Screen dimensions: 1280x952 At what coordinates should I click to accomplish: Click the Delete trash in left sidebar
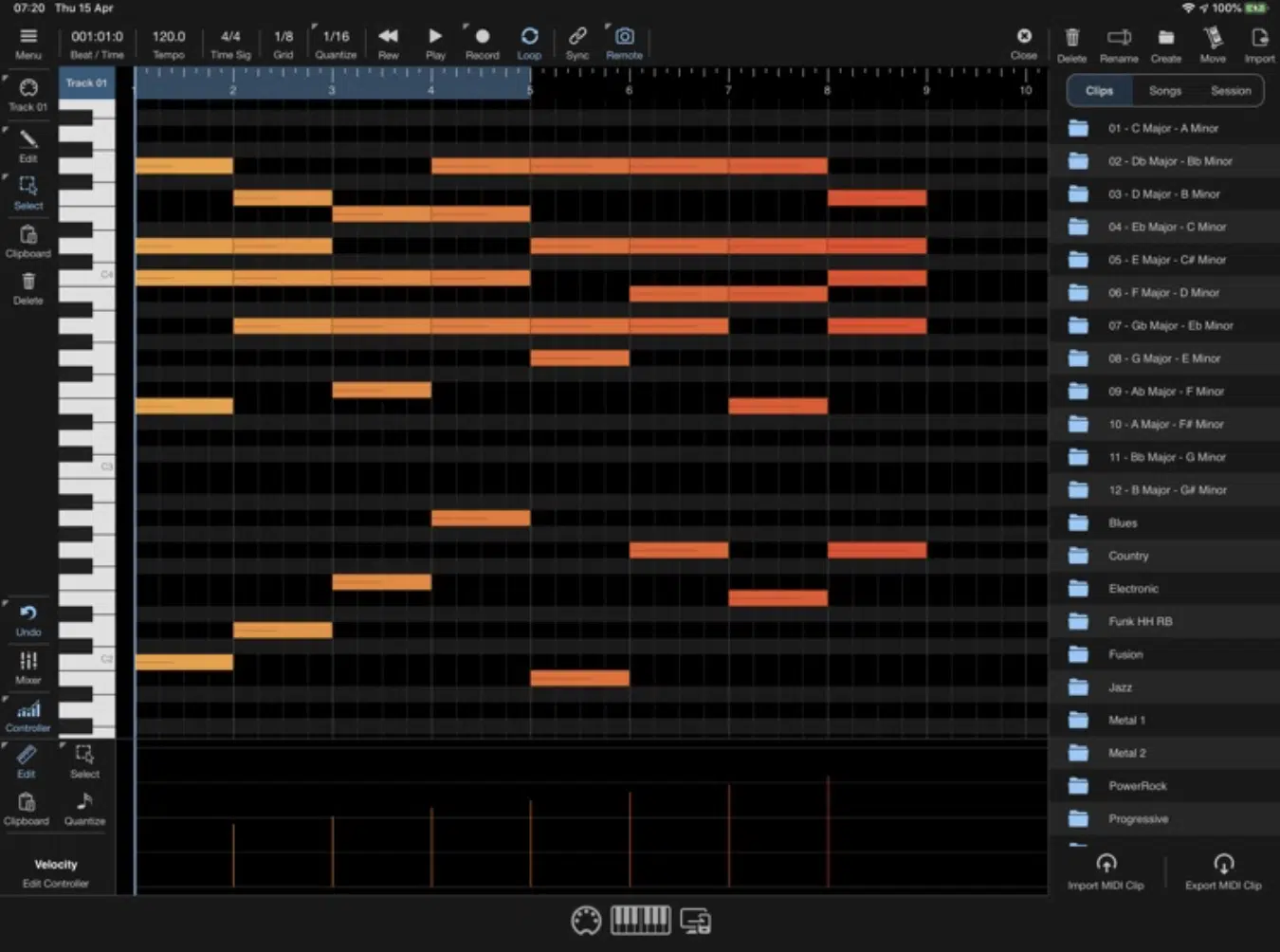[x=28, y=288]
